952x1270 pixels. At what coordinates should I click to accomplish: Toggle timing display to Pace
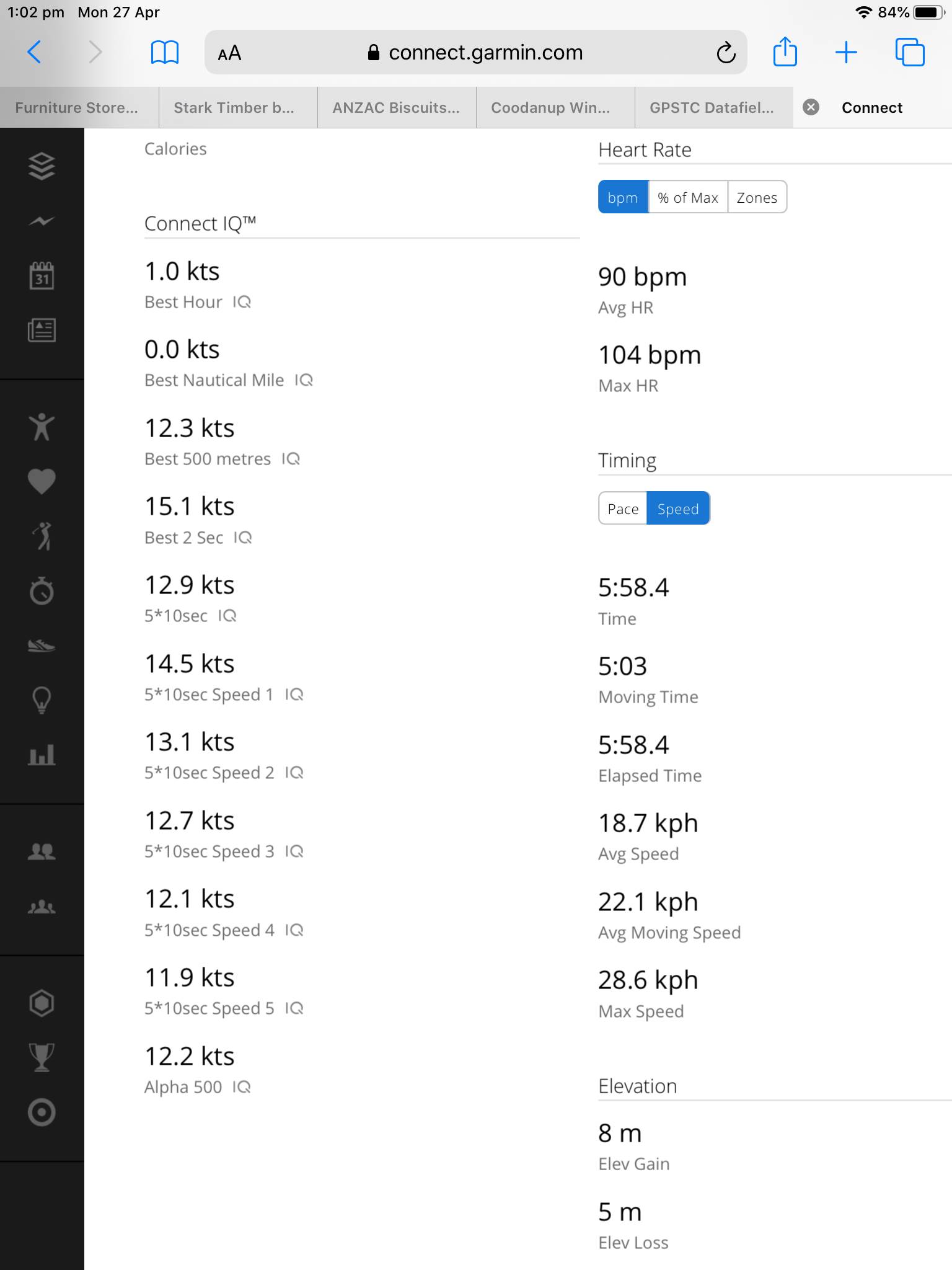[623, 508]
